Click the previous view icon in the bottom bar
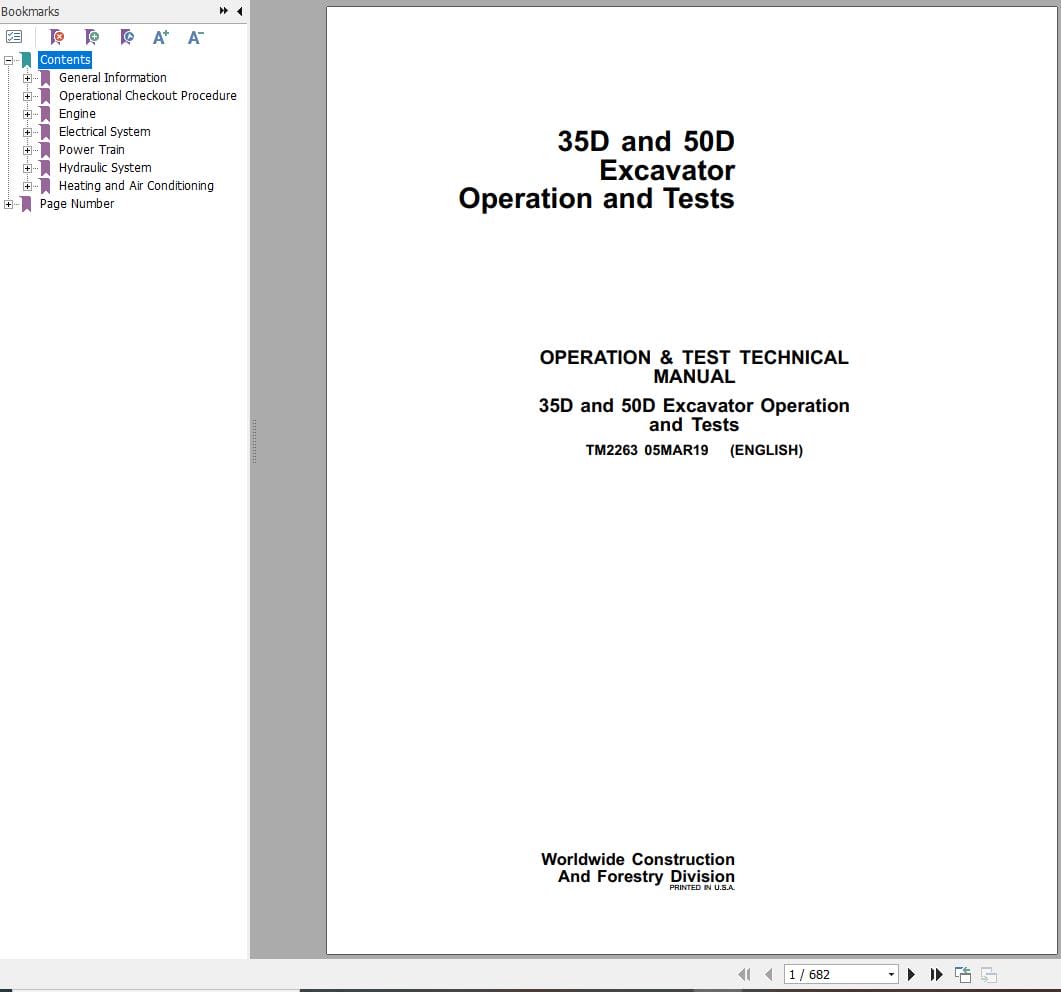The image size is (1061, 992). [x=963, y=974]
